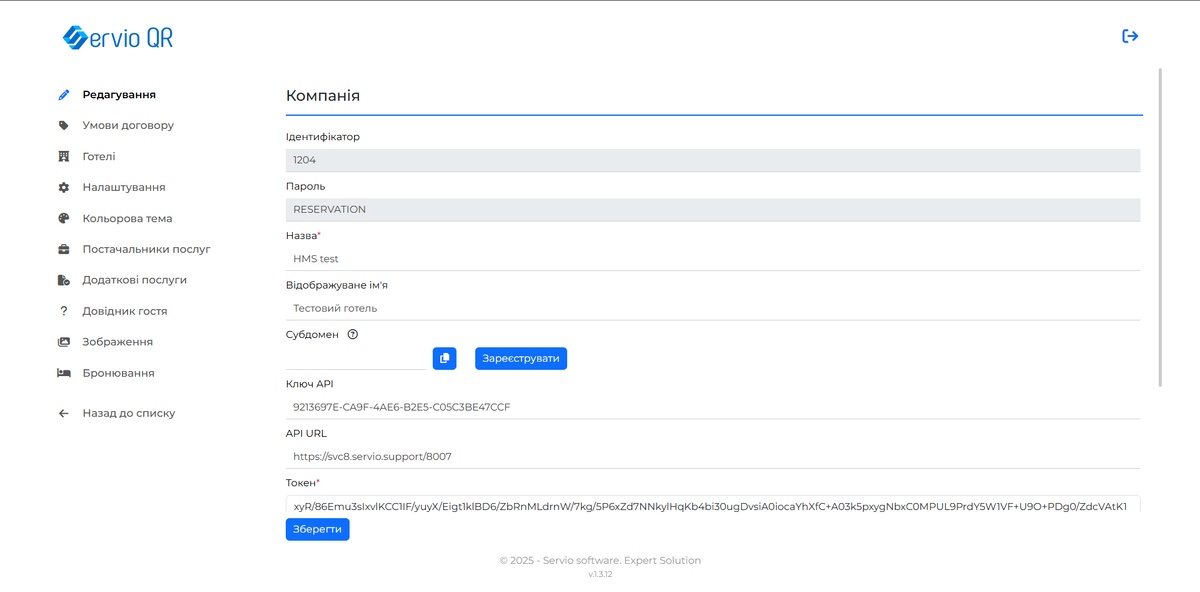Click the Постачальники послуг printer-style icon
The width and height of the screenshot is (1200, 592).
[63, 249]
